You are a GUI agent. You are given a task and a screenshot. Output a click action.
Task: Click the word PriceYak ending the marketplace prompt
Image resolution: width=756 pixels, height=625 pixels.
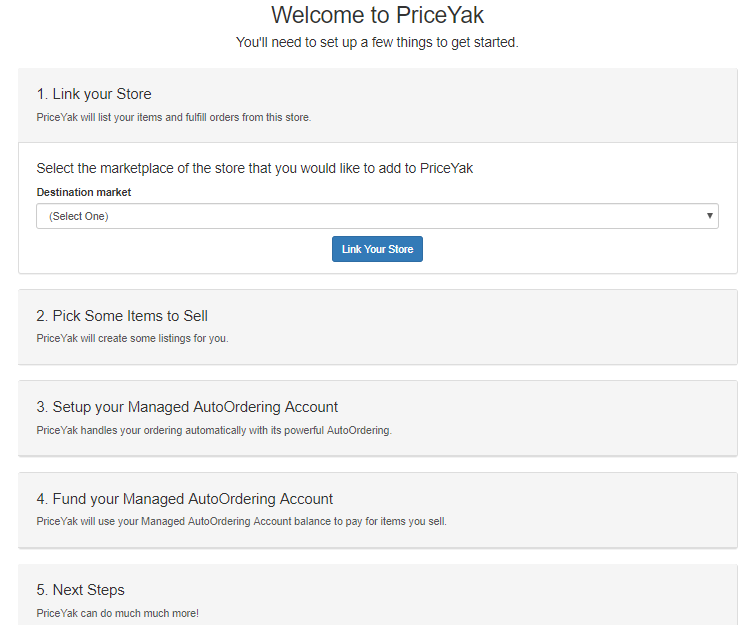click(x=446, y=168)
